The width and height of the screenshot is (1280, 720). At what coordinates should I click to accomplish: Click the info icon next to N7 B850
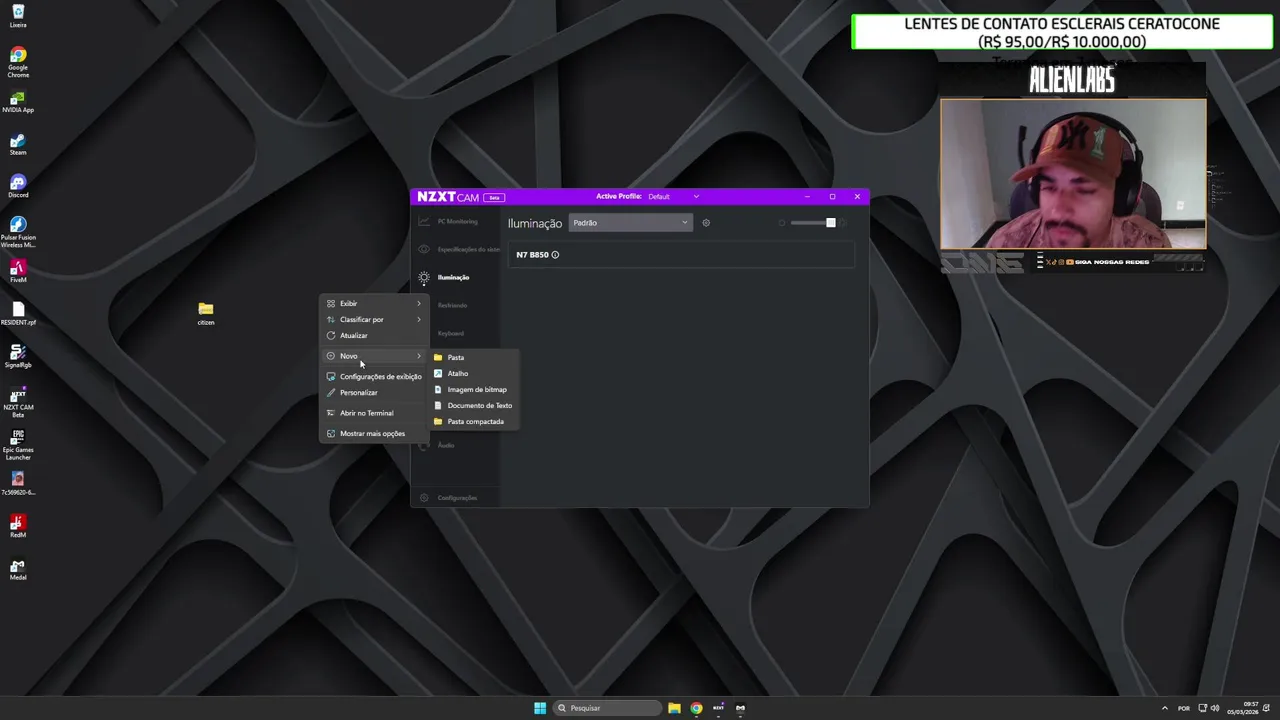tap(555, 255)
